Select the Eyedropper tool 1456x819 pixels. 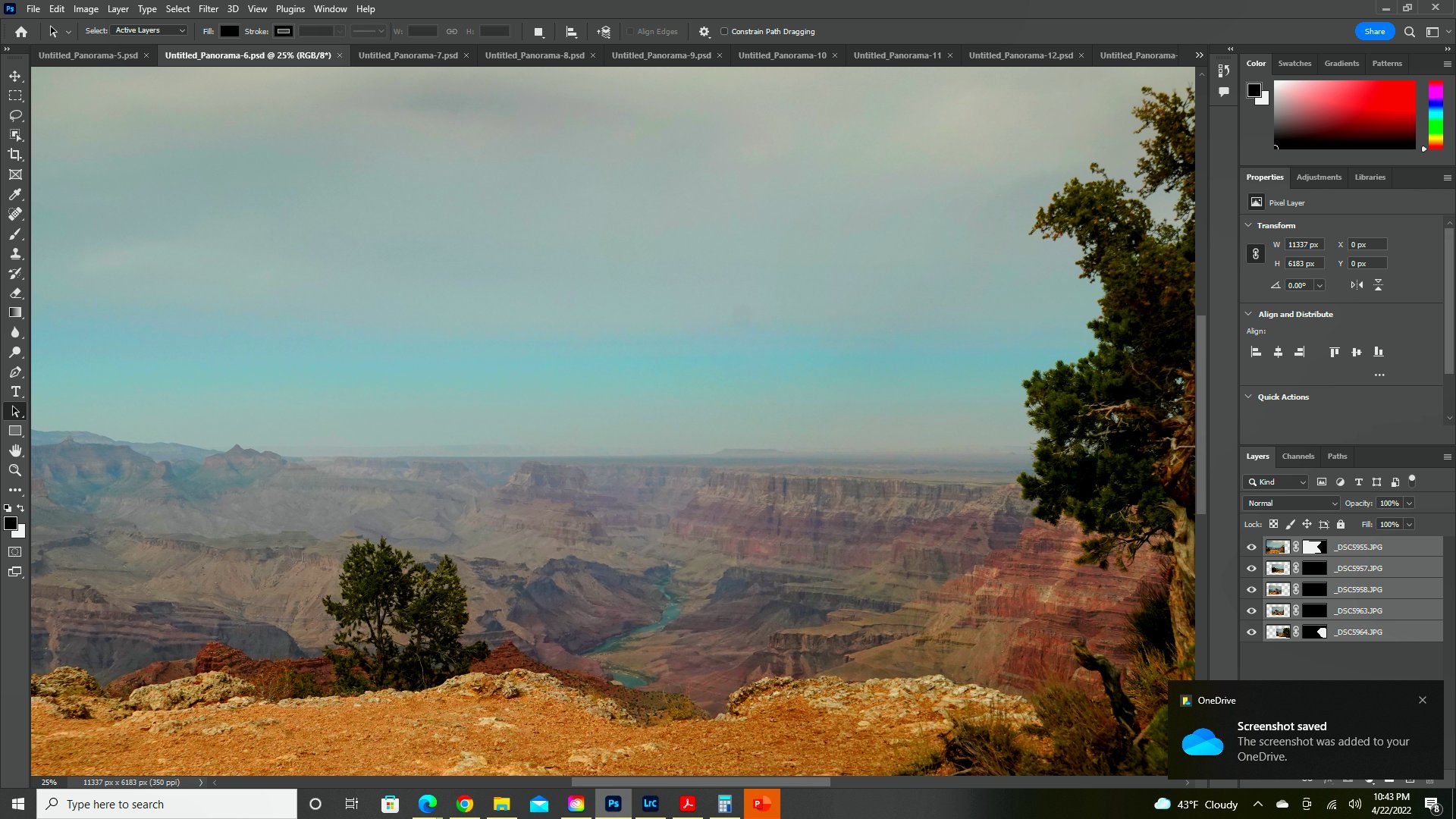pos(15,194)
